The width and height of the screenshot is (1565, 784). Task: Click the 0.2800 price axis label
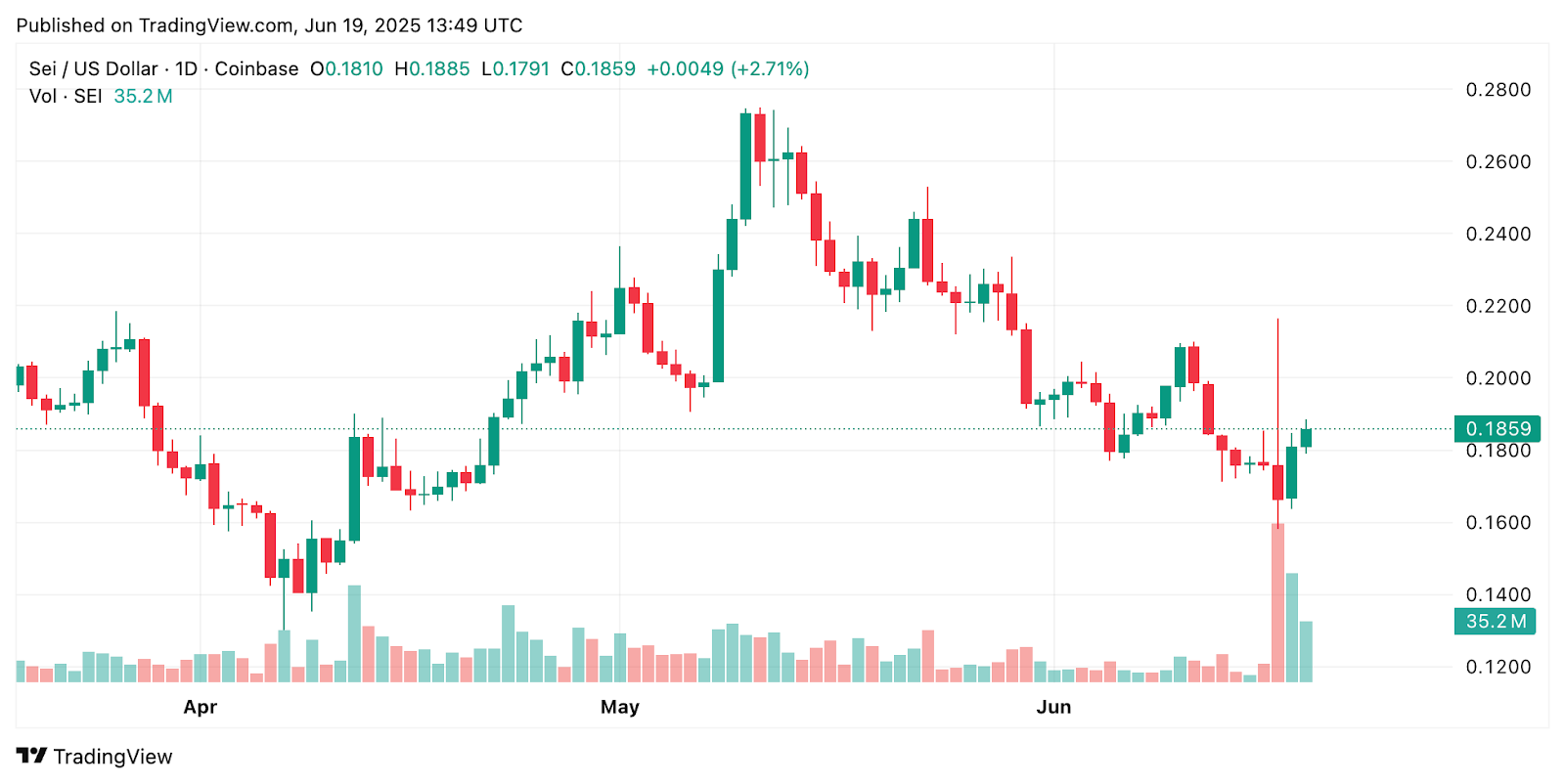pos(1498,90)
